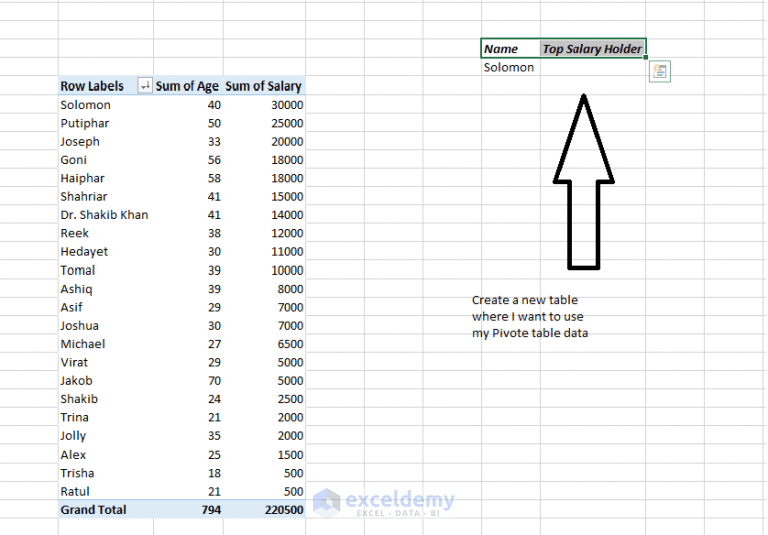Click Goni's age value 56
Image resolution: width=768 pixels, height=535 pixels.
214,160
